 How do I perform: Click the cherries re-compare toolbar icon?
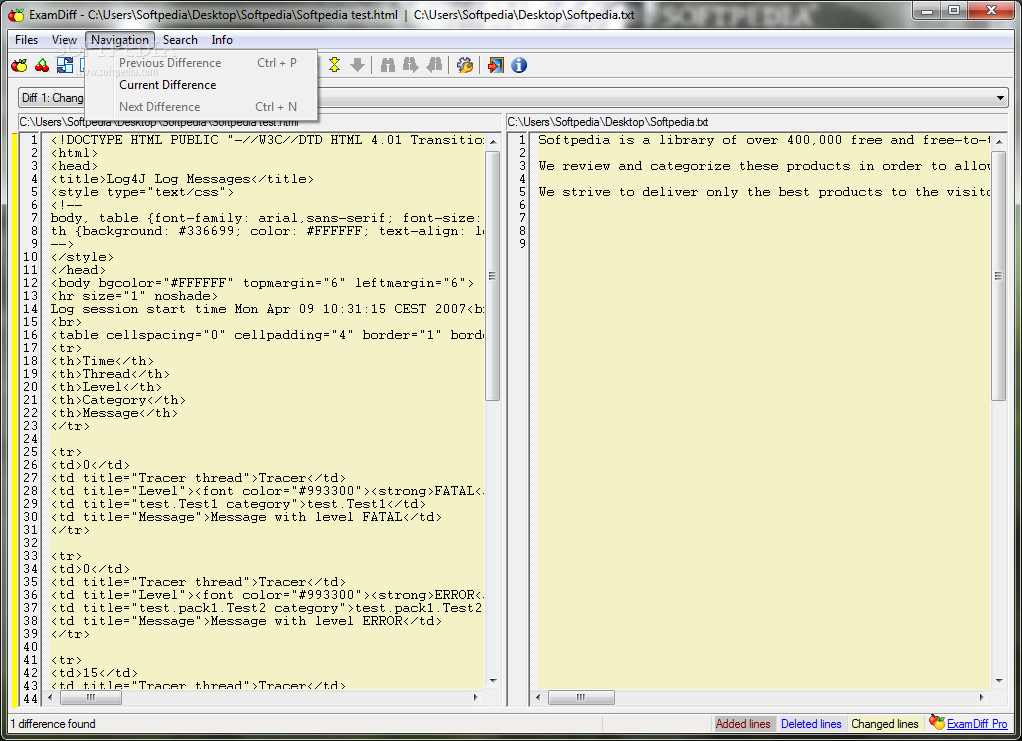coord(42,65)
